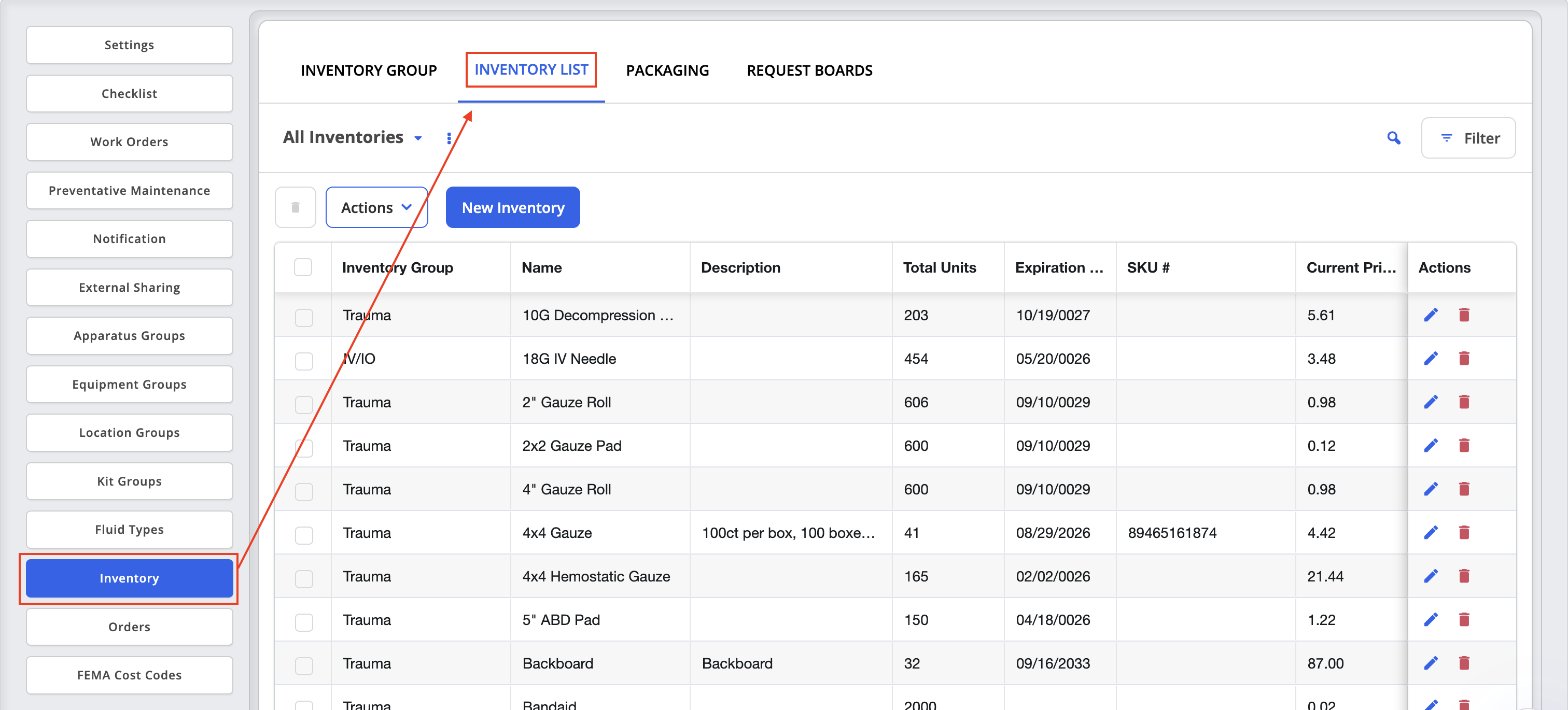1568x710 pixels.
Task: Open Fluid Types in sidebar
Action: (x=129, y=529)
